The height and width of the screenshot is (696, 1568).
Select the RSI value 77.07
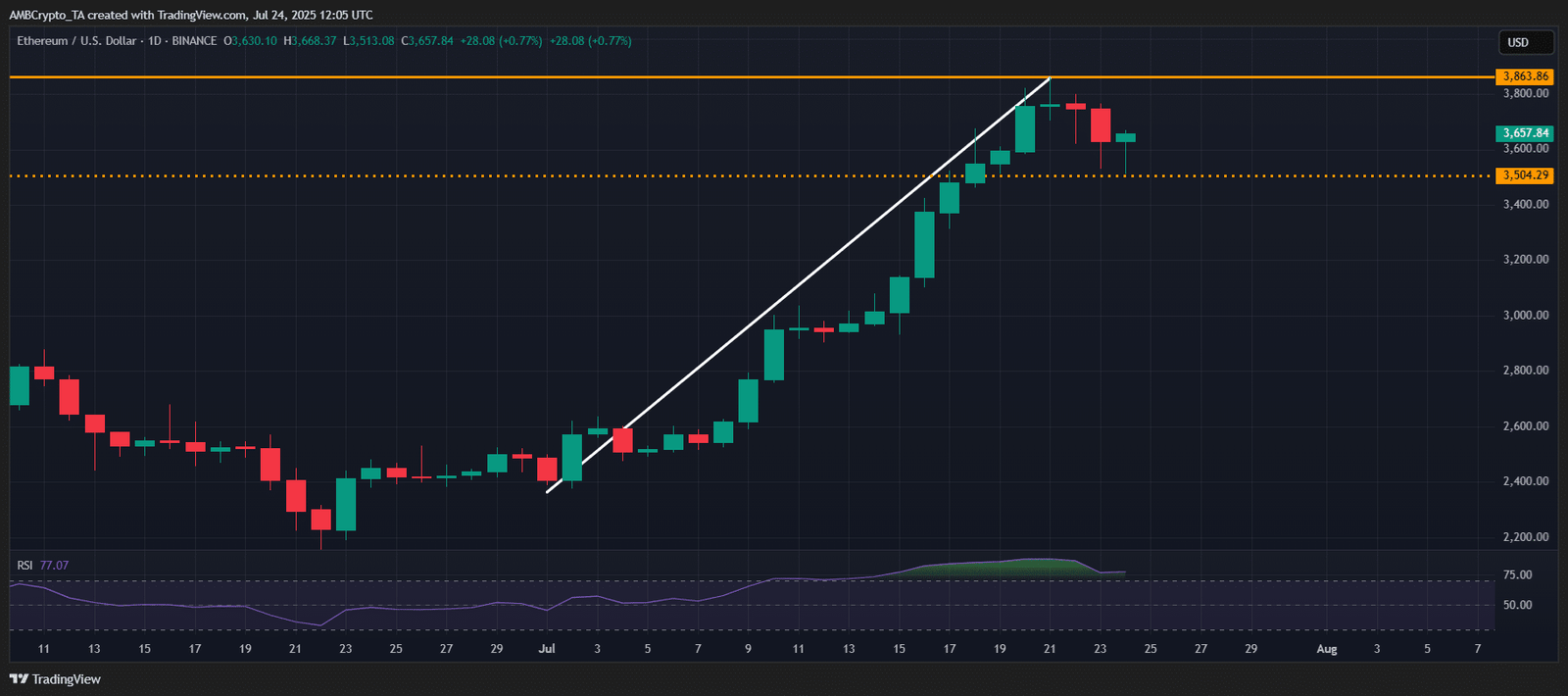click(55, 566)
